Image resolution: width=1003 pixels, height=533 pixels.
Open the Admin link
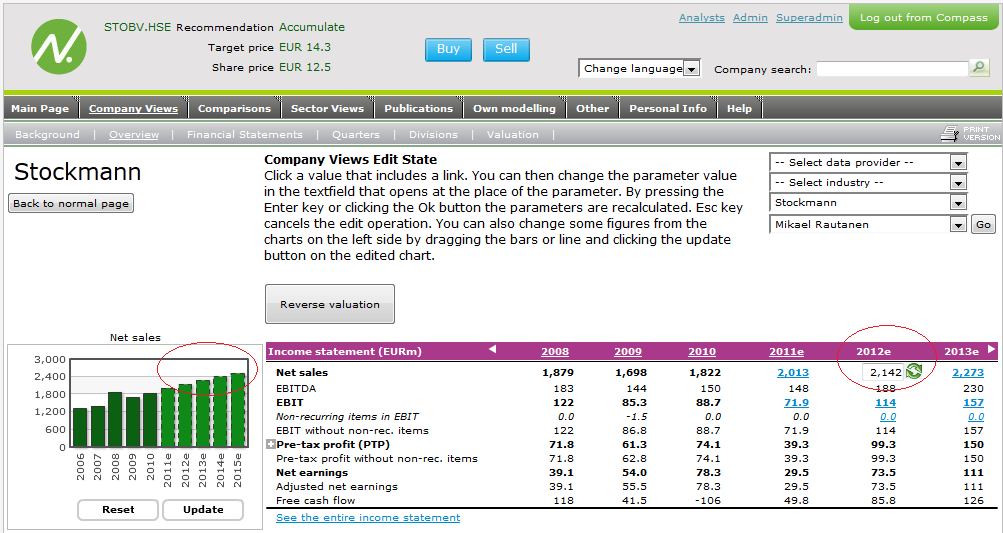tap(750, 17)
